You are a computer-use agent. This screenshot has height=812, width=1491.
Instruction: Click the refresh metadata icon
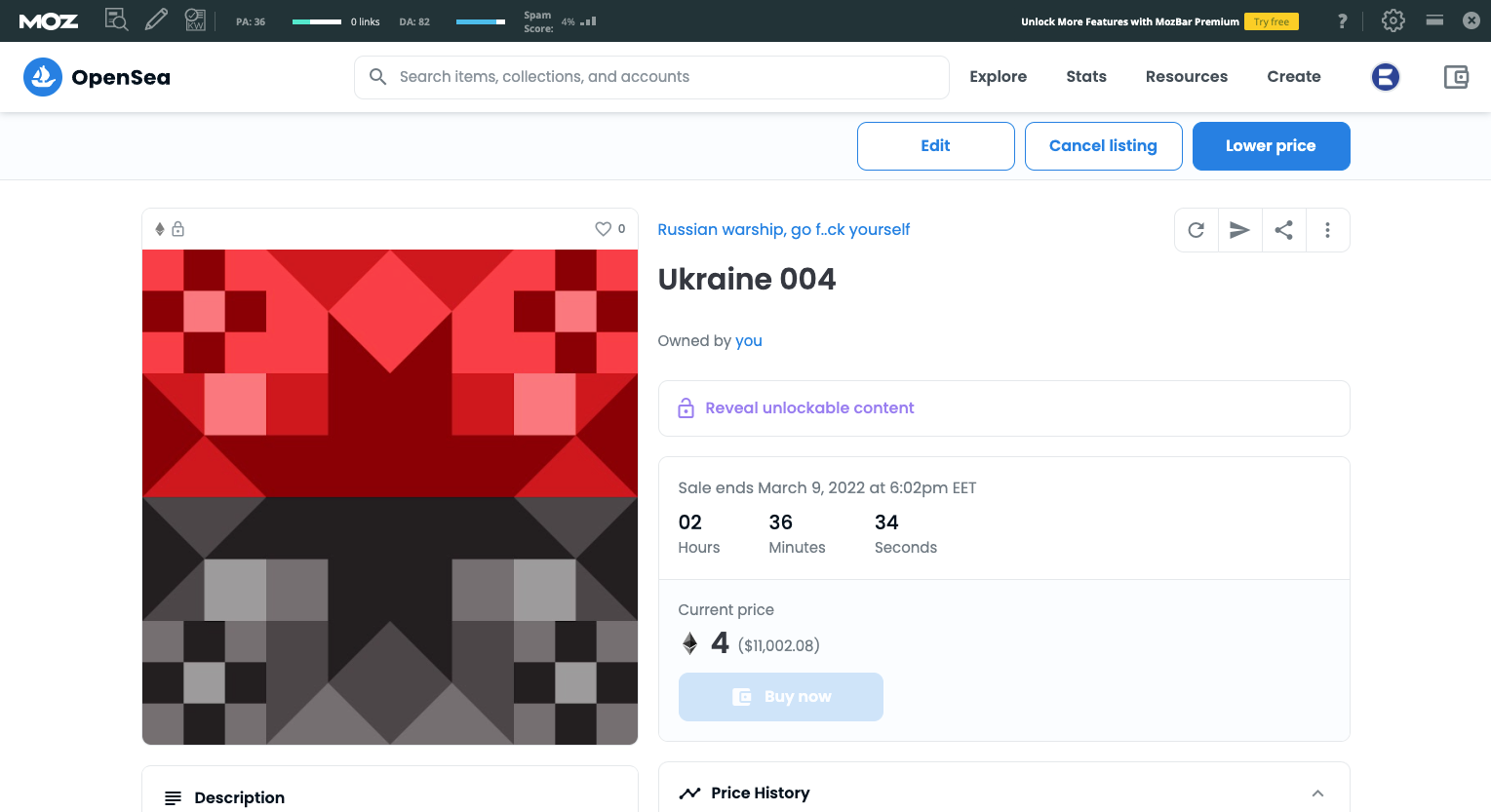1197,230
